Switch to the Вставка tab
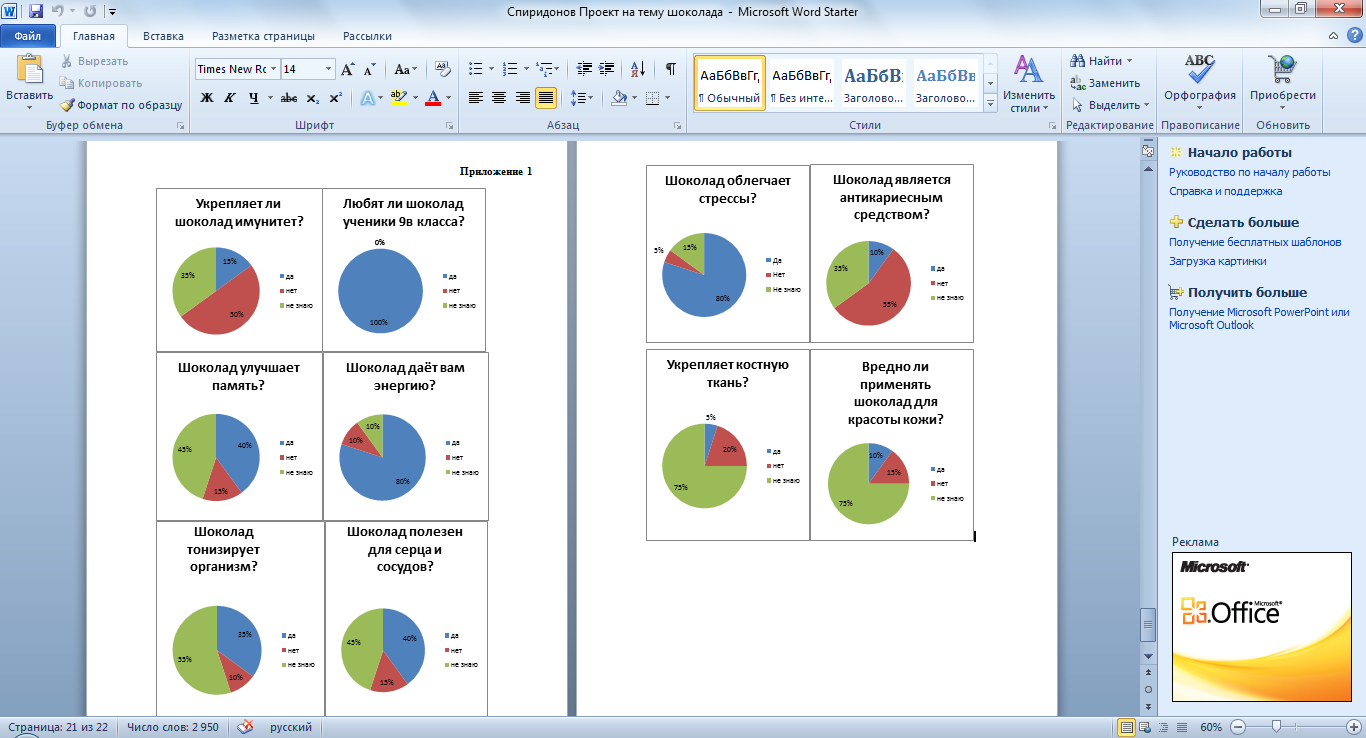The width and height of the screenshot is (1366, 738). [x=163, y=36]
